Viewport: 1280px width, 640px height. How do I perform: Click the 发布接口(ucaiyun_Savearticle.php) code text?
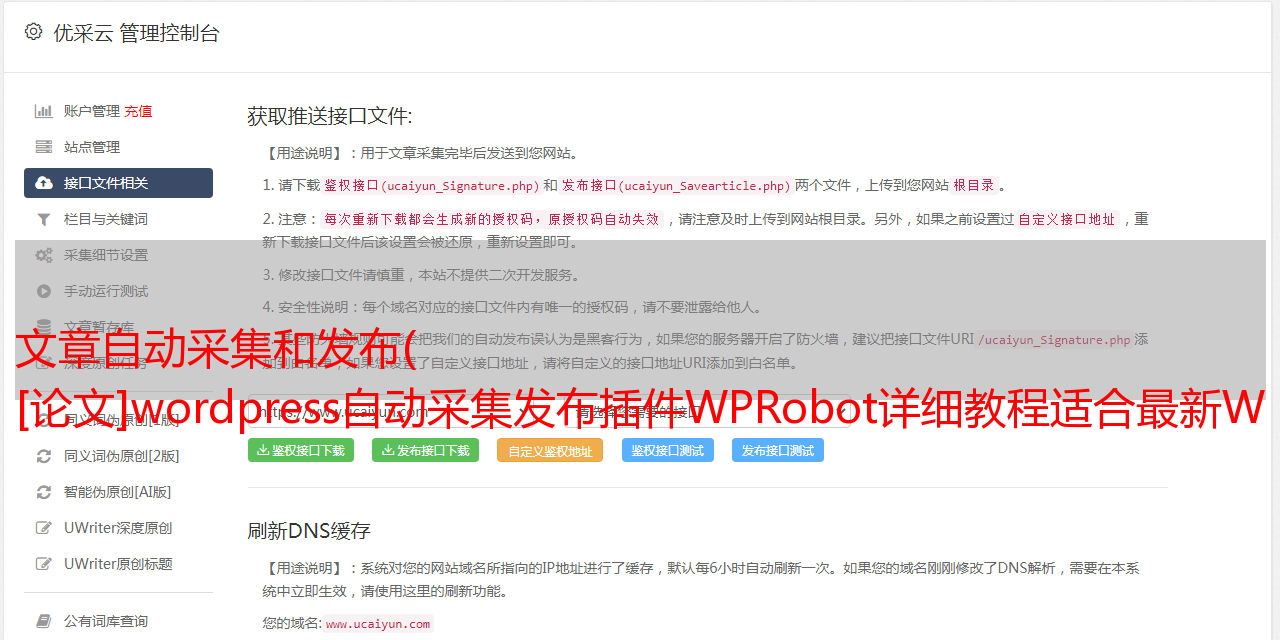[x=676, y=185]
